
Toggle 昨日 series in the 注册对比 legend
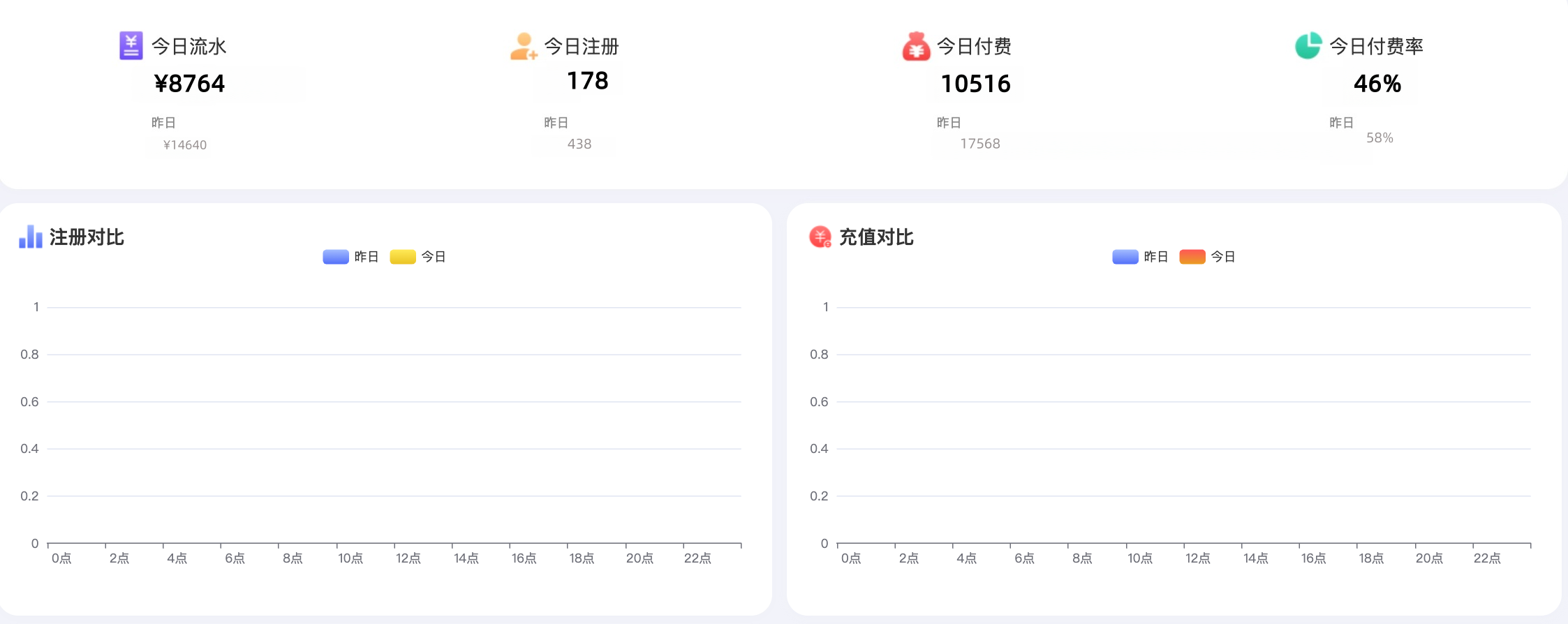[x=350, y=257]
